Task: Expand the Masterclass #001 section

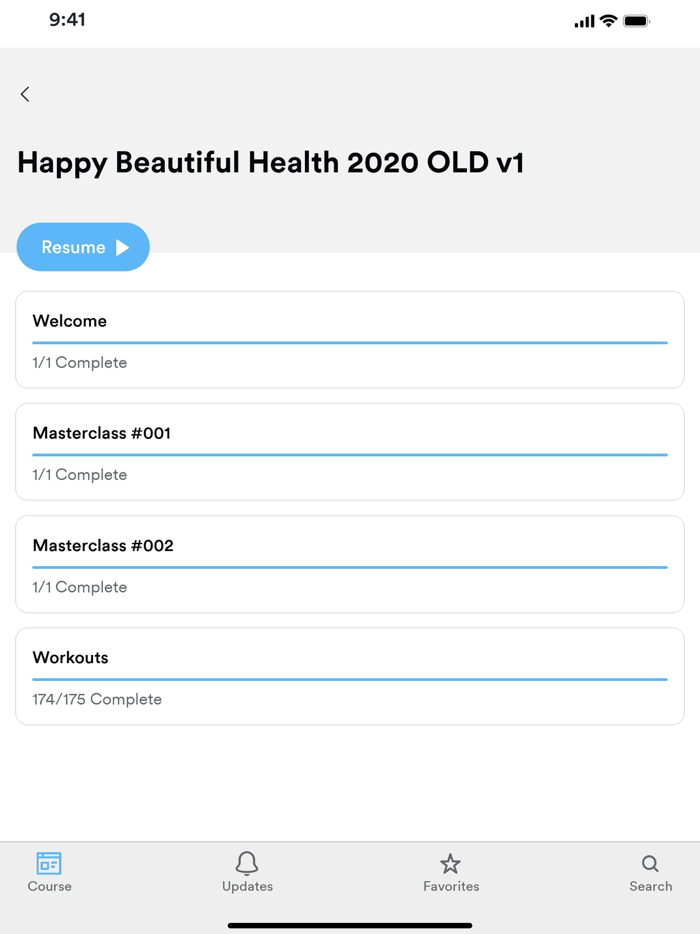Action: coord(350,451)
